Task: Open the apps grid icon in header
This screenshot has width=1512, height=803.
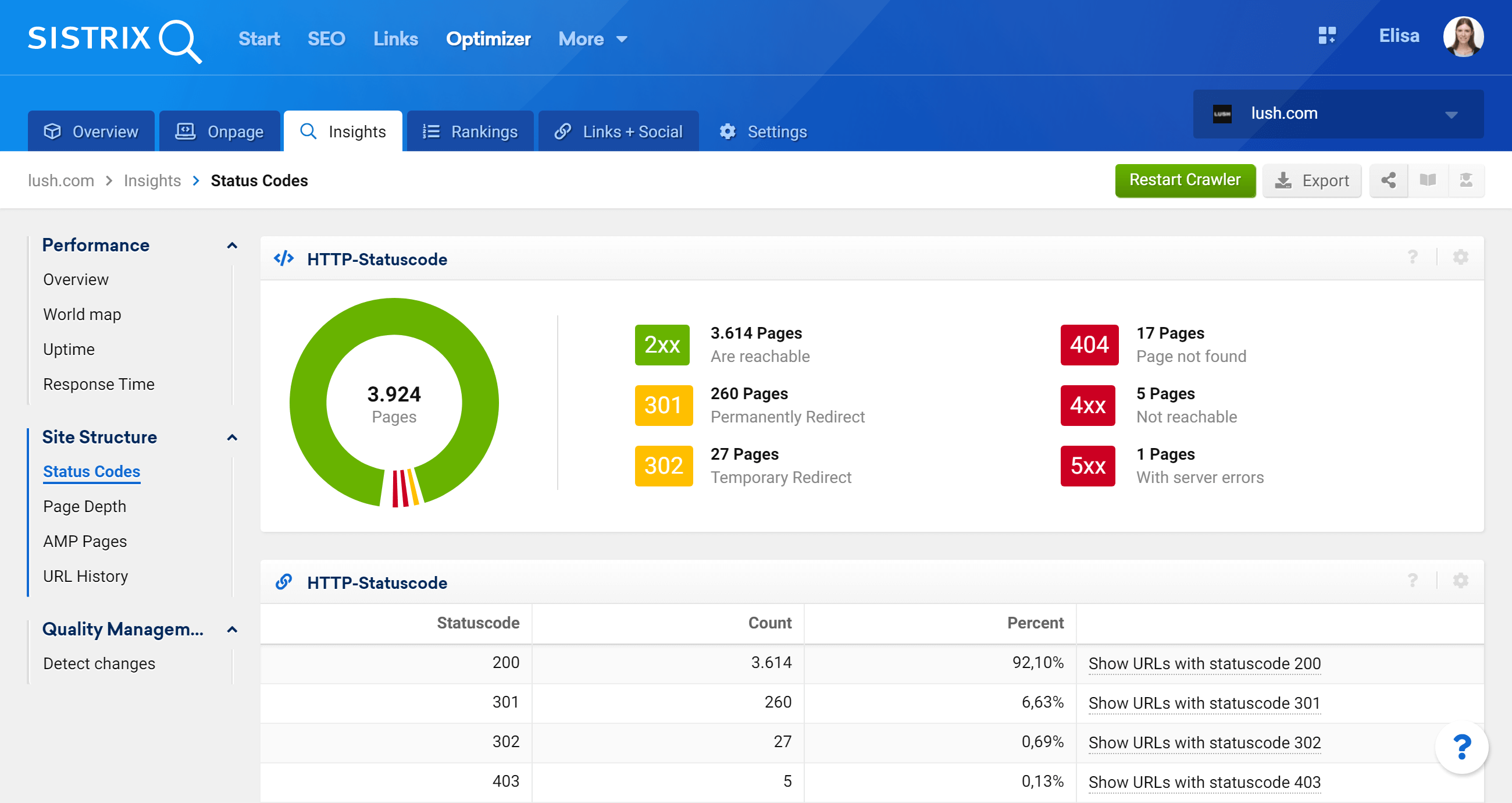Action: [x=1326, y=35]
